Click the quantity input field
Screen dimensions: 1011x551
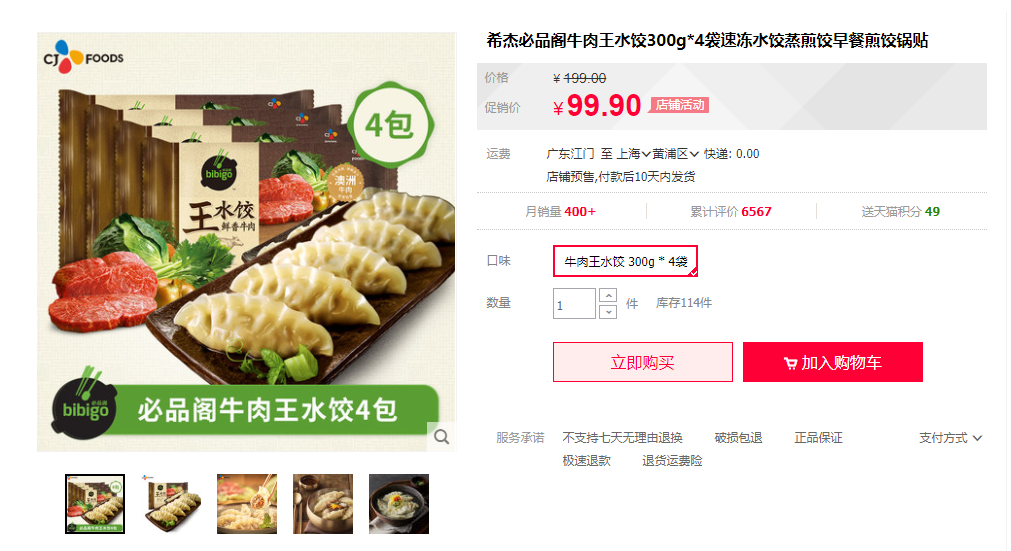point(574,304)
